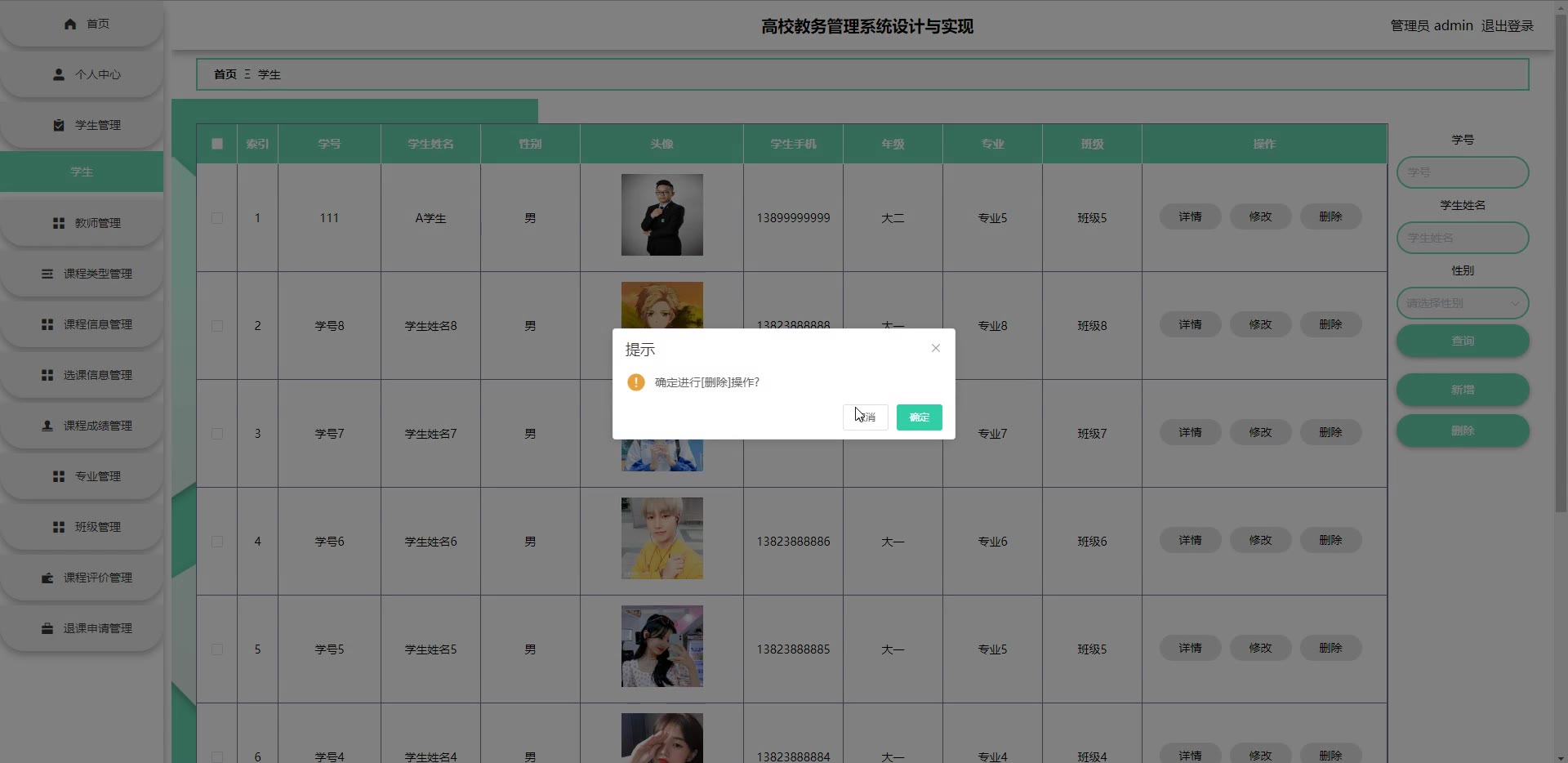This screenshot has height=763, width=1568.
Task: Open the 请选择性别 gender dropdown
Action: 1463,303
